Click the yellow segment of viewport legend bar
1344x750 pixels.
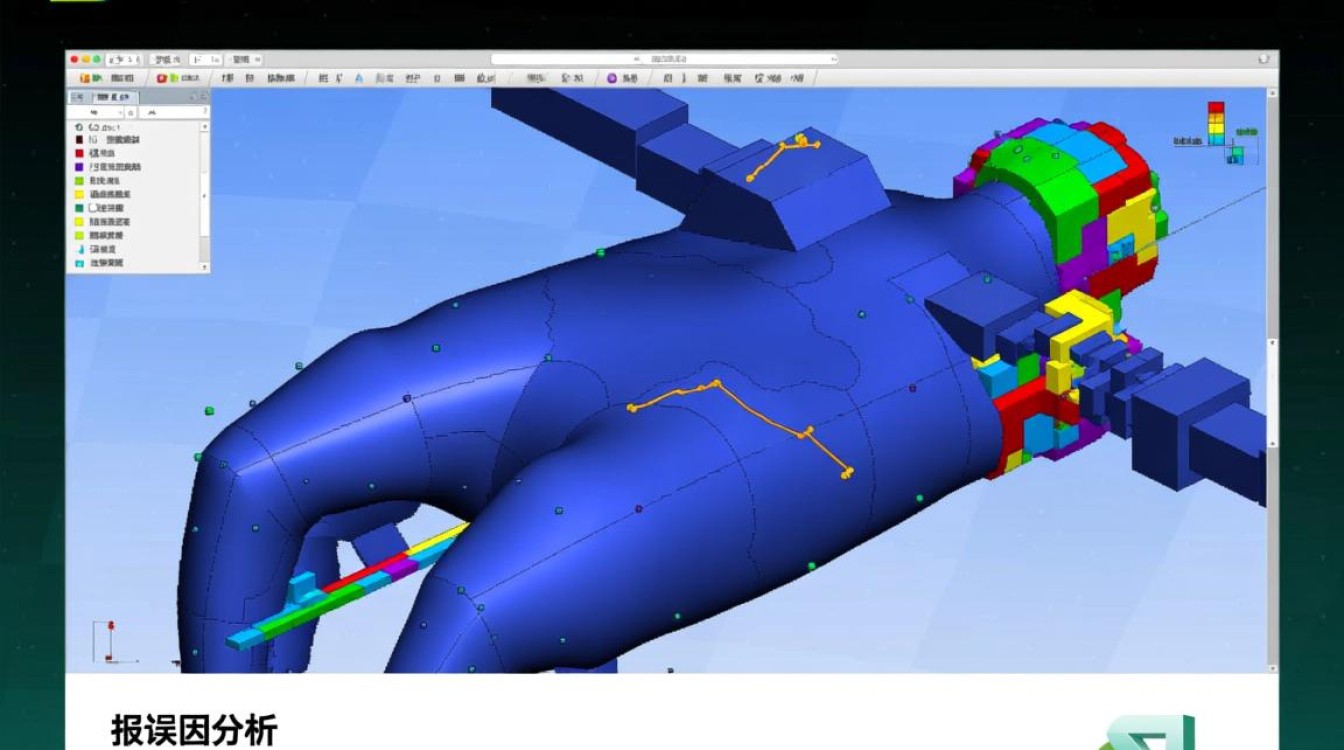[x=1216, y=128]
